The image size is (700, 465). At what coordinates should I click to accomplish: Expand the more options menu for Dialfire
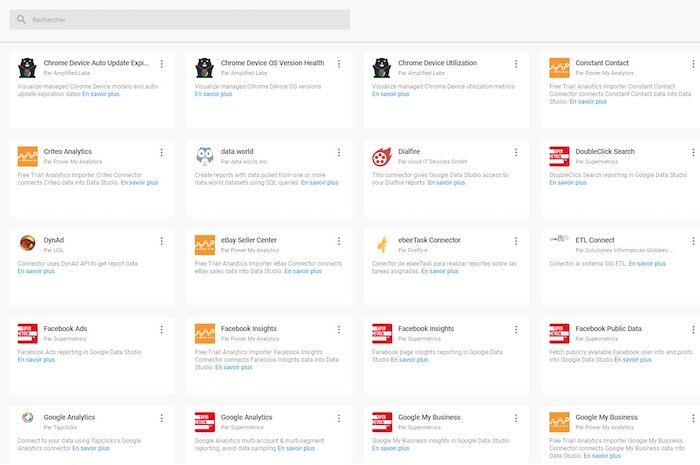[x=516, y=152]
